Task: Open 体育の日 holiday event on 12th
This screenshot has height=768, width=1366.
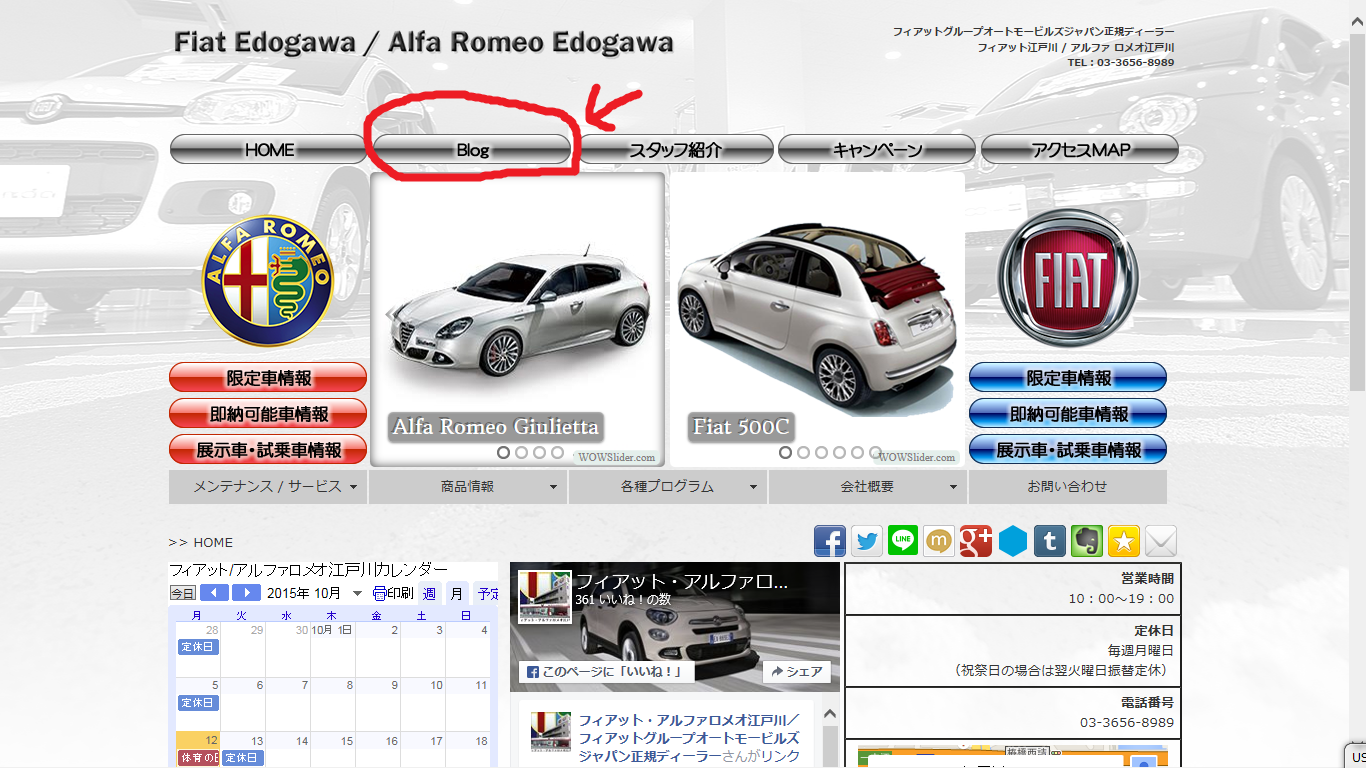Action: tap(198, 758)
